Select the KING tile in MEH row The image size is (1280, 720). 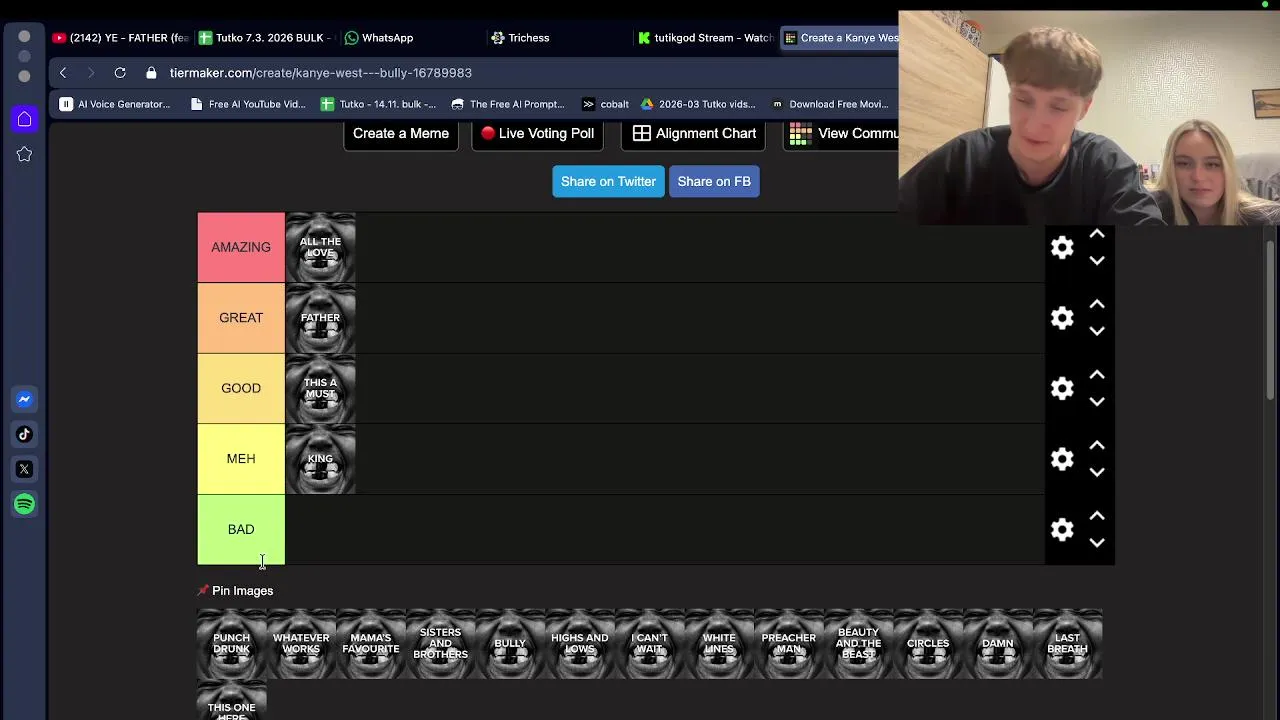coord(320,459)
